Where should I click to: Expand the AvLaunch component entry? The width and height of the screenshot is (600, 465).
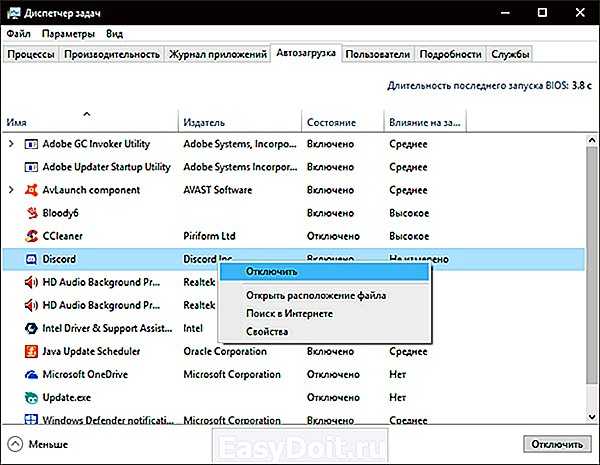pos(11,190)
